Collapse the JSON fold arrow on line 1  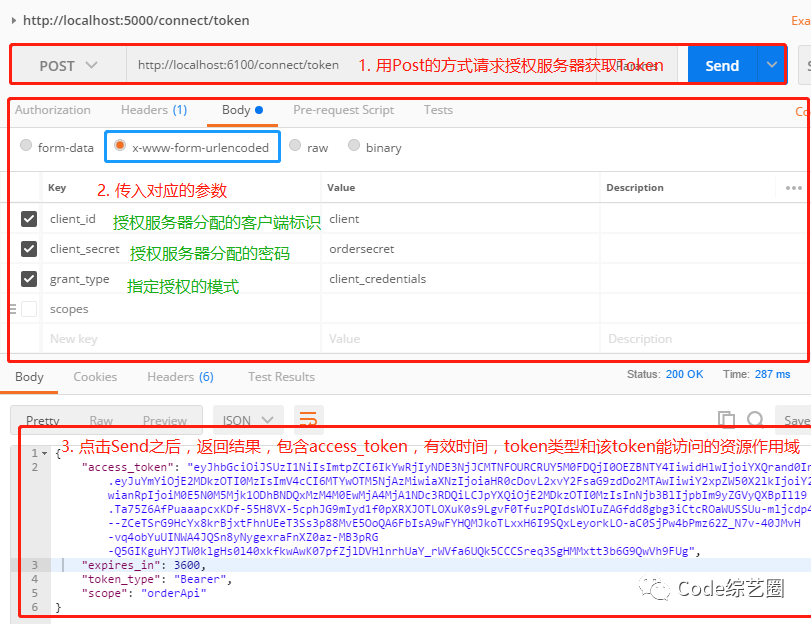pos(44,453)
